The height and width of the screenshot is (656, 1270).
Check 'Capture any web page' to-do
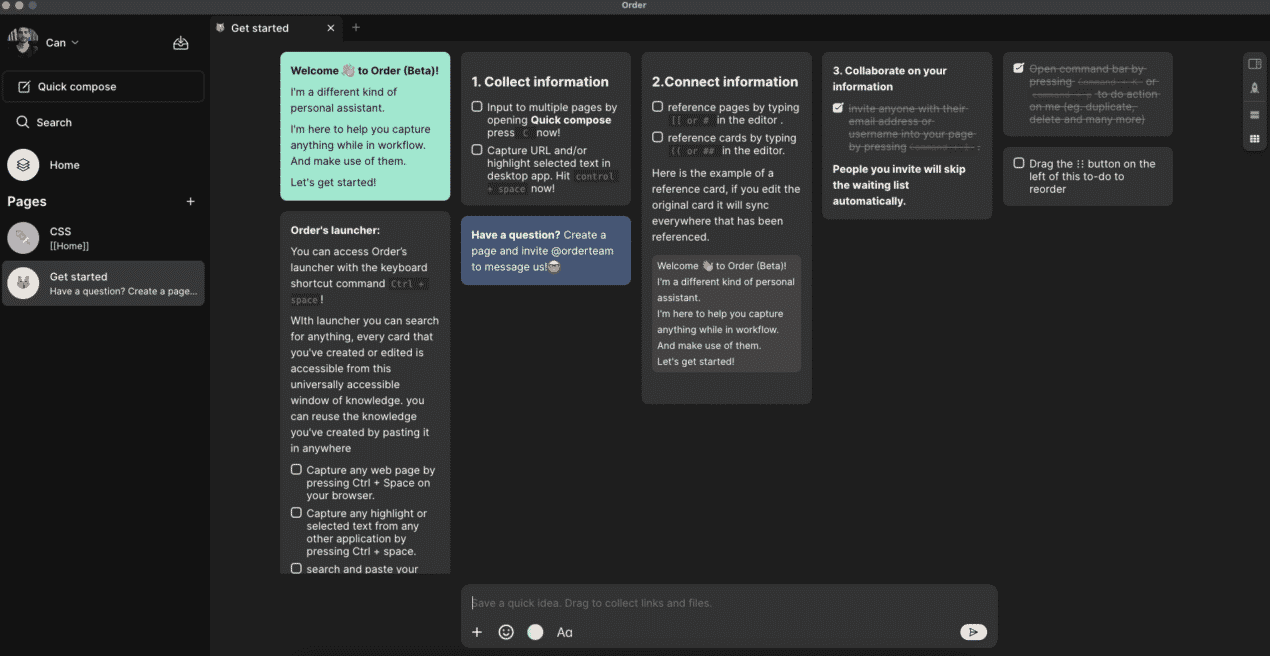pos(296,469)
